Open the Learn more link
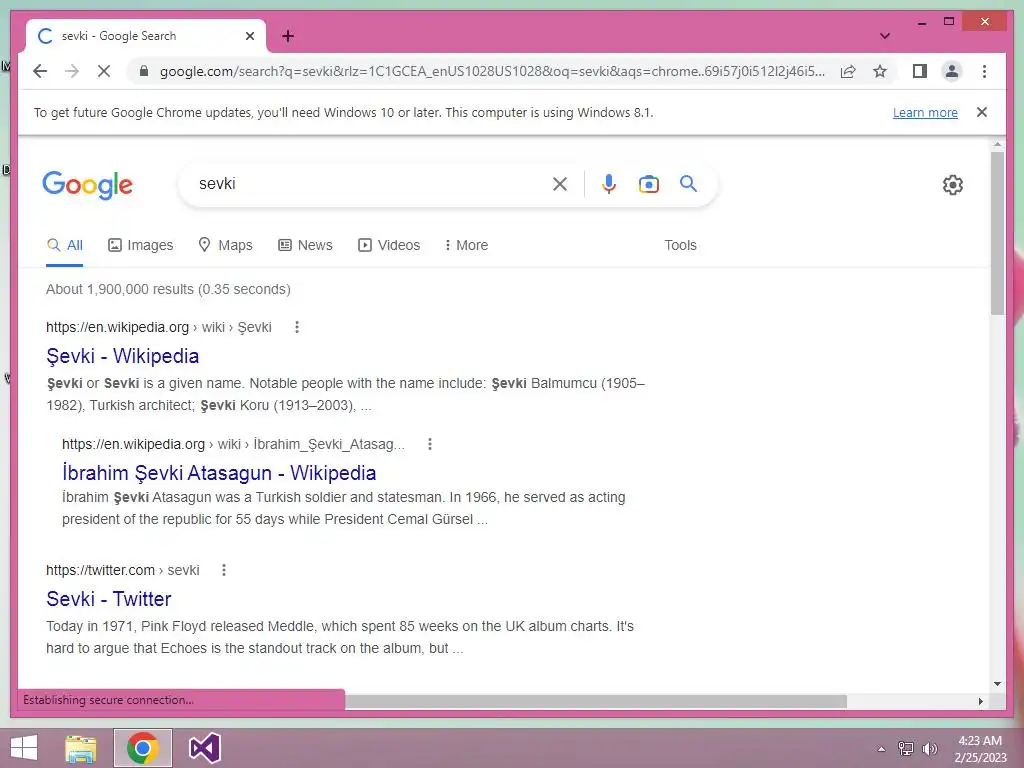 (x=925, y=113)
